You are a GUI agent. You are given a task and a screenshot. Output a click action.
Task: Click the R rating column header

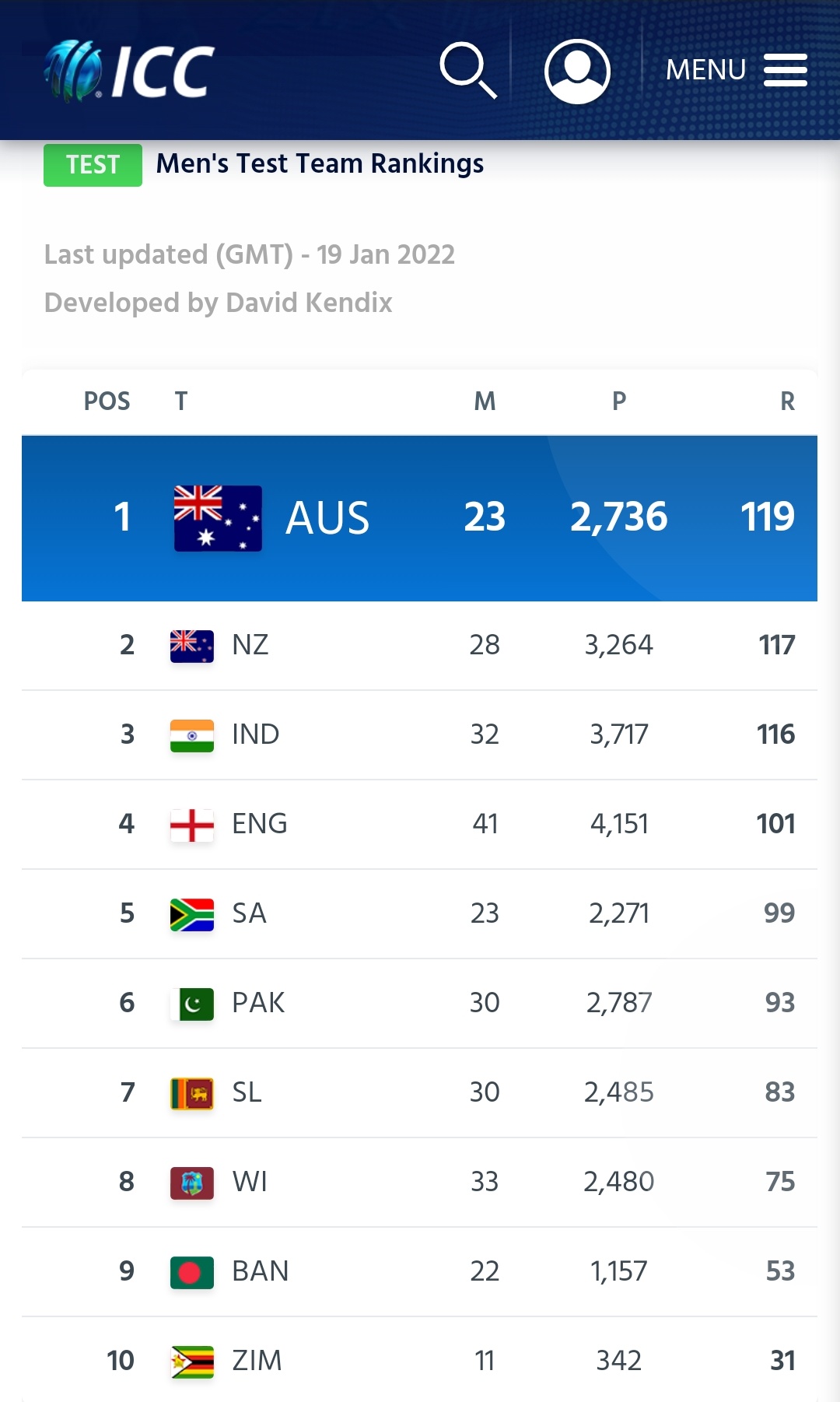click(787, 401)
